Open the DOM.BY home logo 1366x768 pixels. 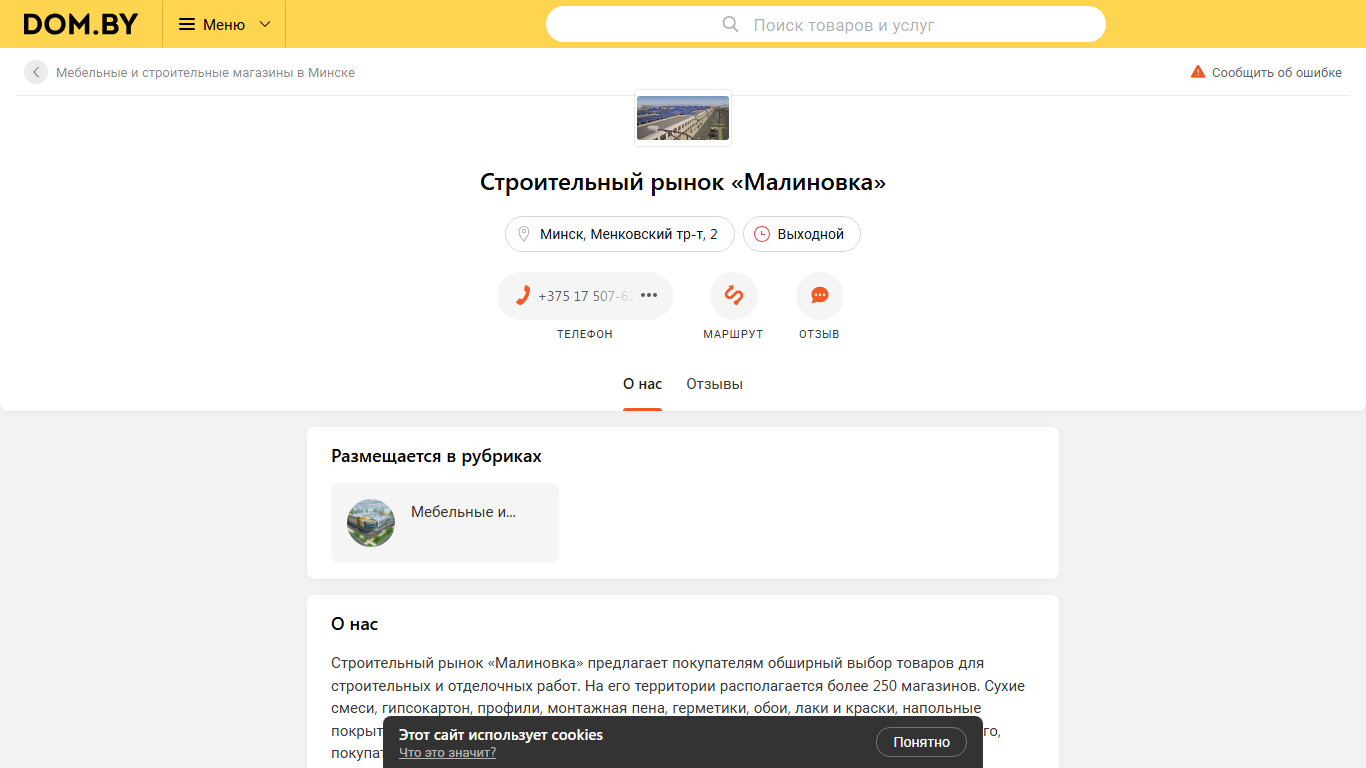pos(81,24)
